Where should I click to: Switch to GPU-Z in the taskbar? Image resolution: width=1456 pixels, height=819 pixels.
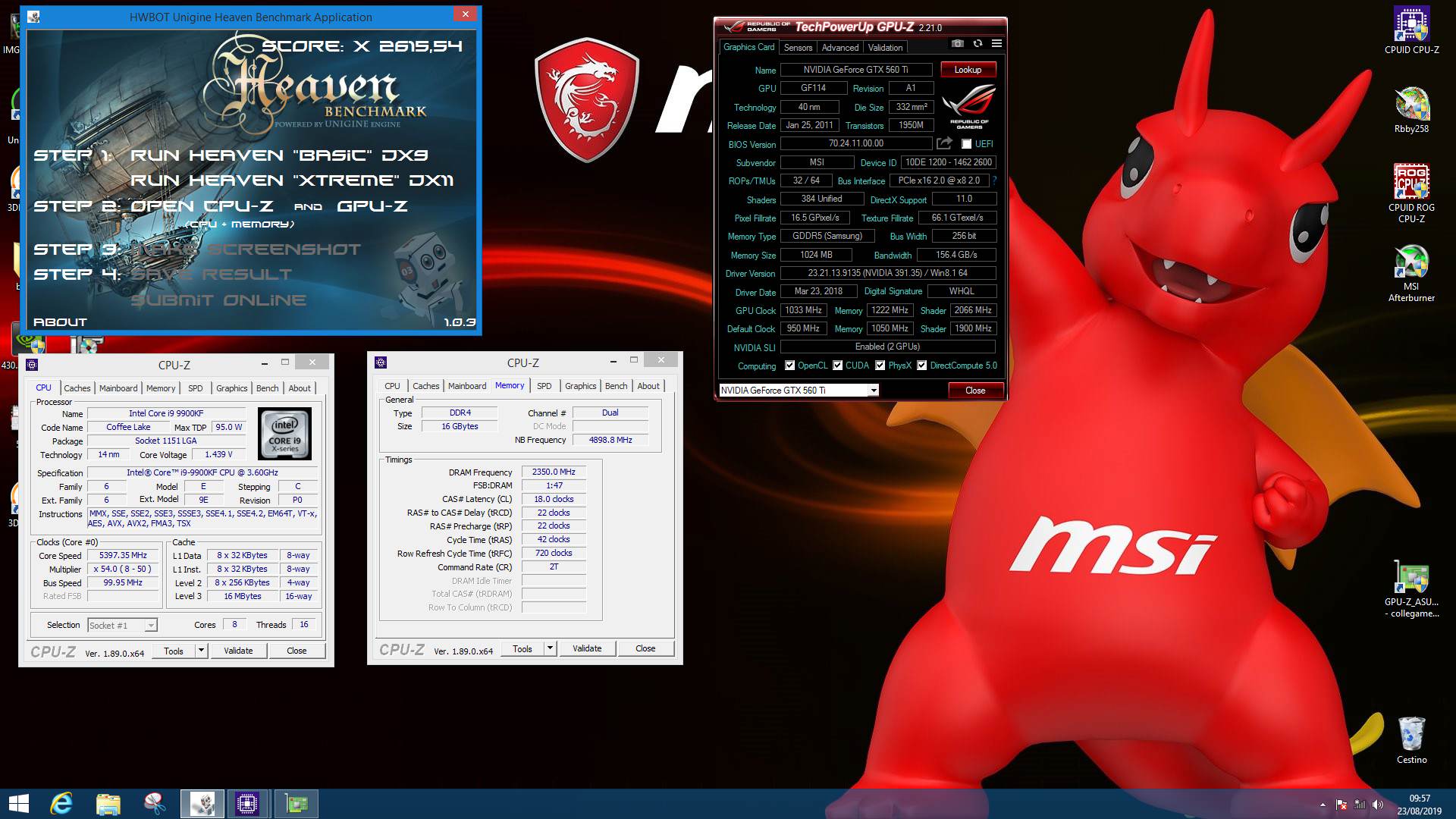coord(296,804)
